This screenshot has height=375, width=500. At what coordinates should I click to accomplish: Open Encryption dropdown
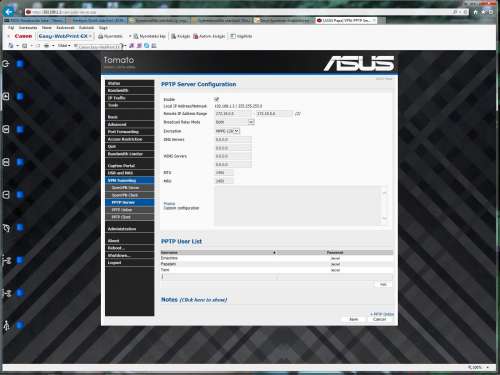227,131
